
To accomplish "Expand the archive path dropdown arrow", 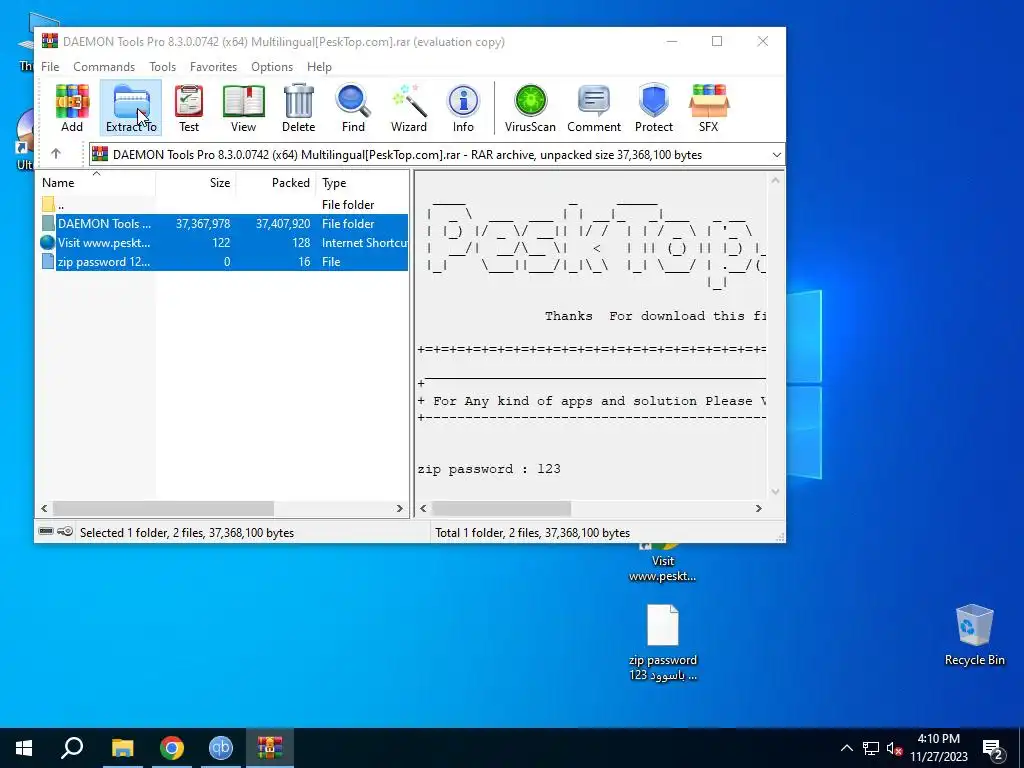I will tap(776, 155).
